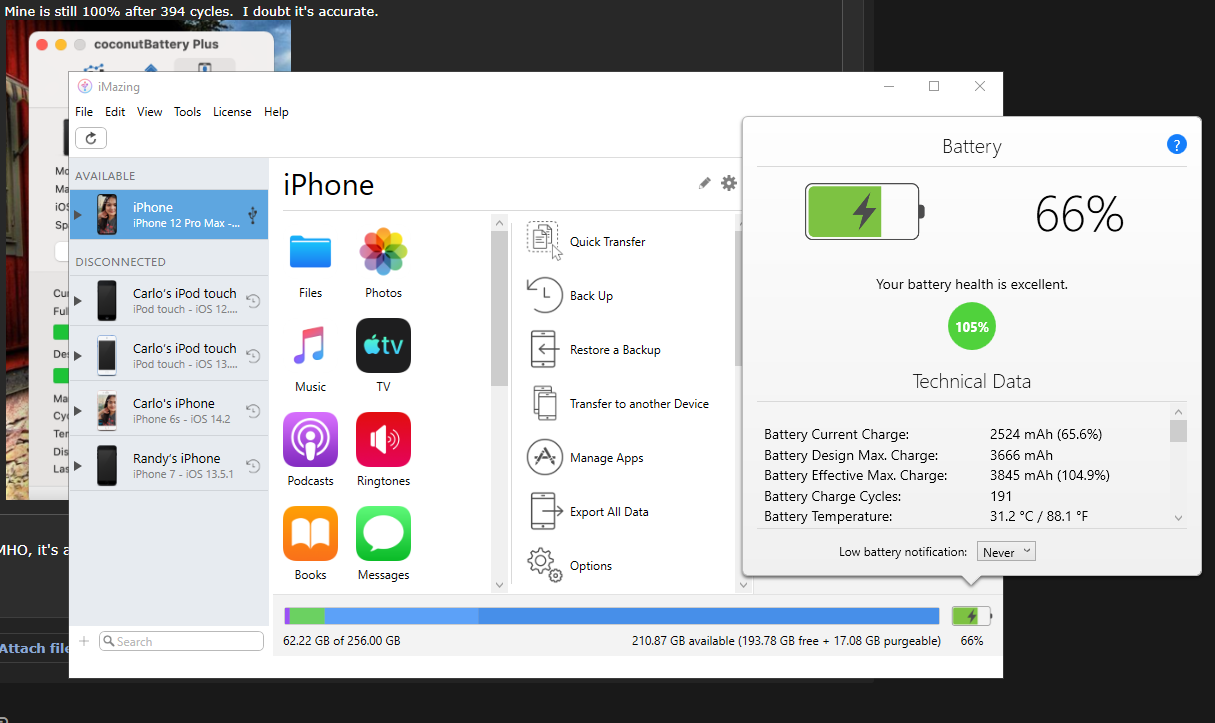Open the Messages app icon
1215x723 pixels.
click(383, 534)
